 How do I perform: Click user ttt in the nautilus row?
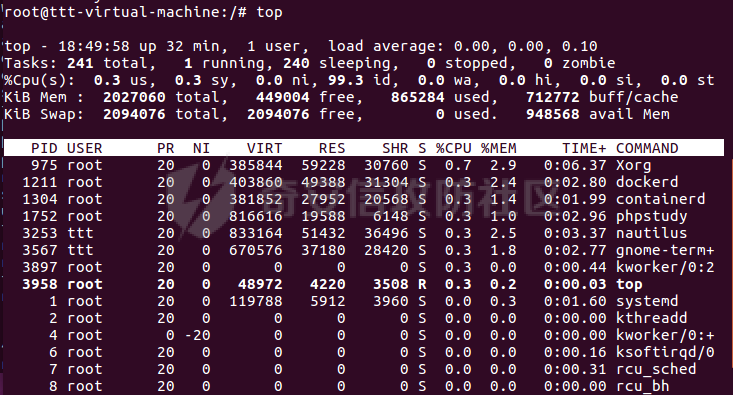tap(80, 233)
